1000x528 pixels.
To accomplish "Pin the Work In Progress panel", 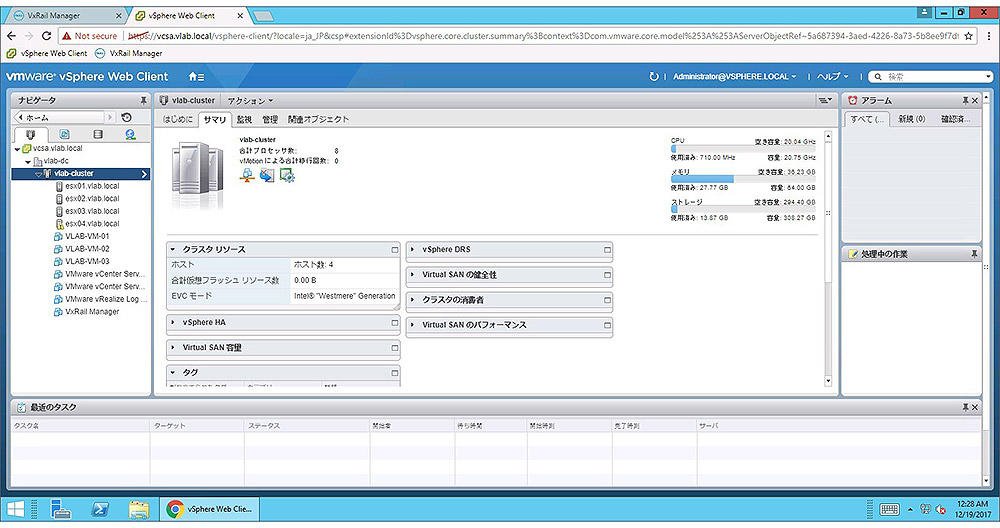I will tap(974, 254).
